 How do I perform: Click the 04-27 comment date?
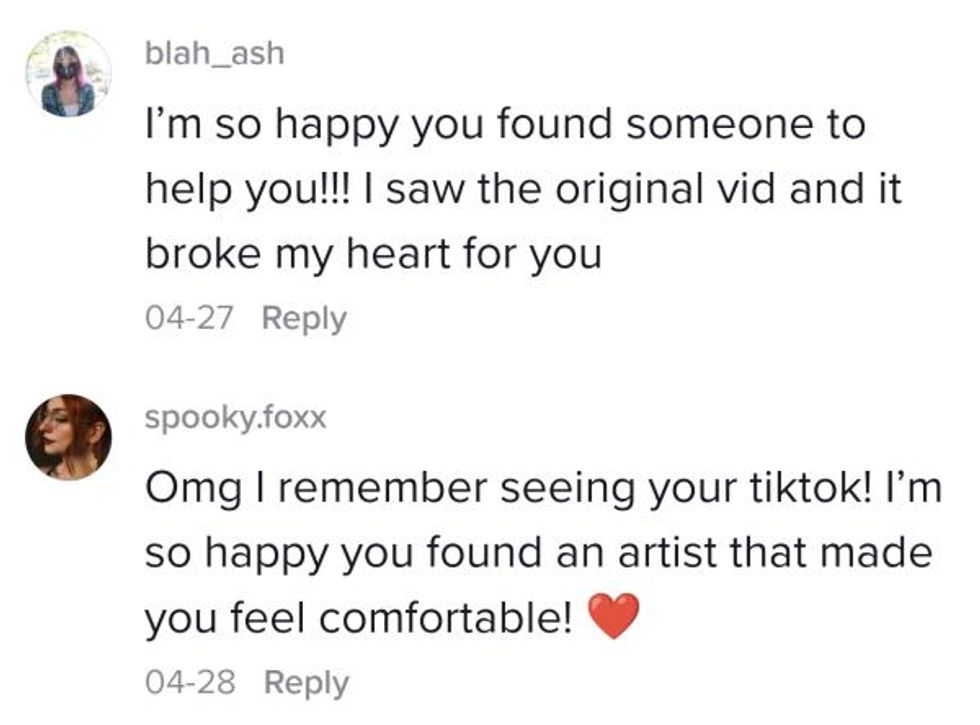tap(189, 318)
